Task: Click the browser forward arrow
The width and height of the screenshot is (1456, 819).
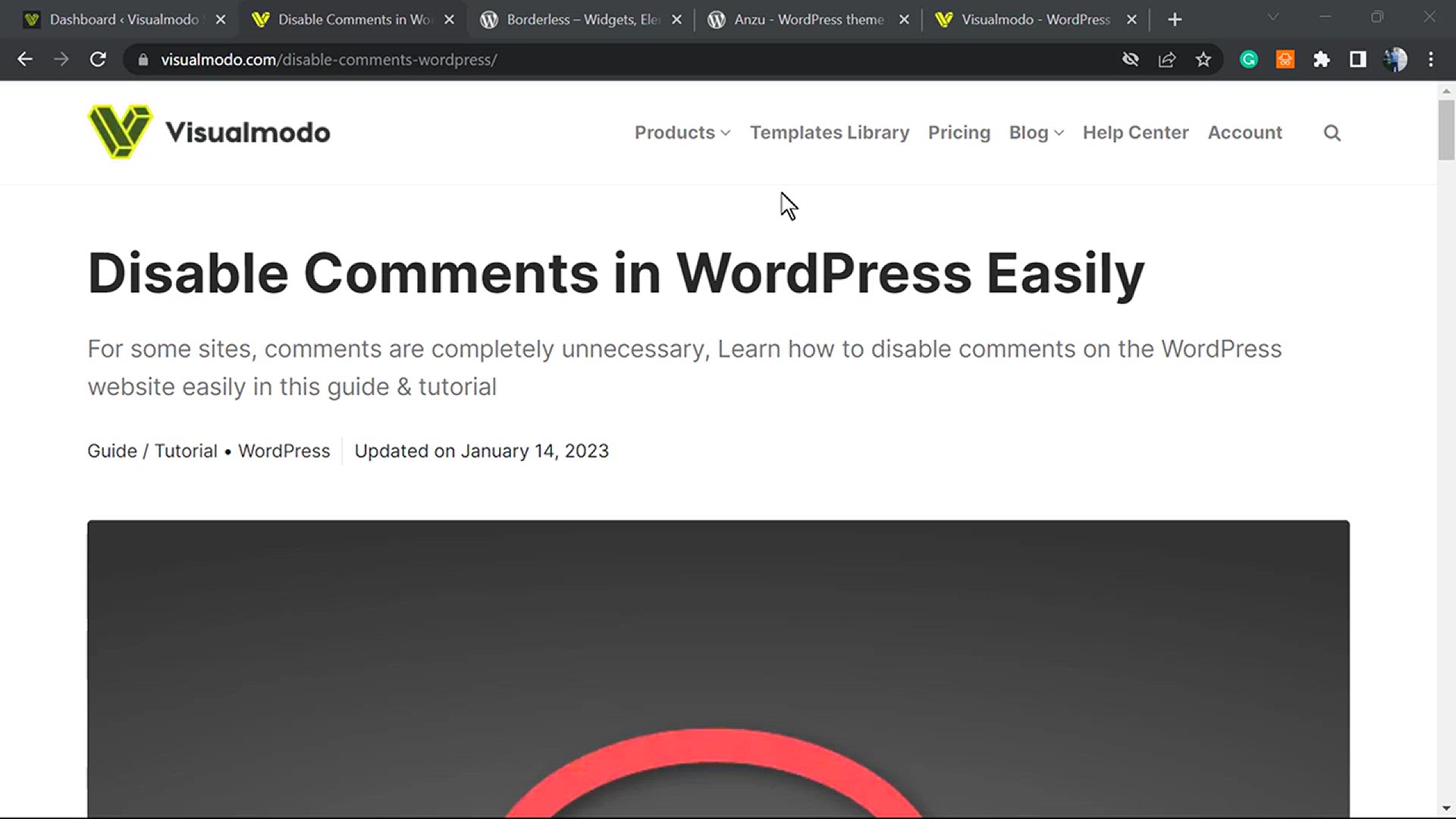Action: [x=61, y=59]
